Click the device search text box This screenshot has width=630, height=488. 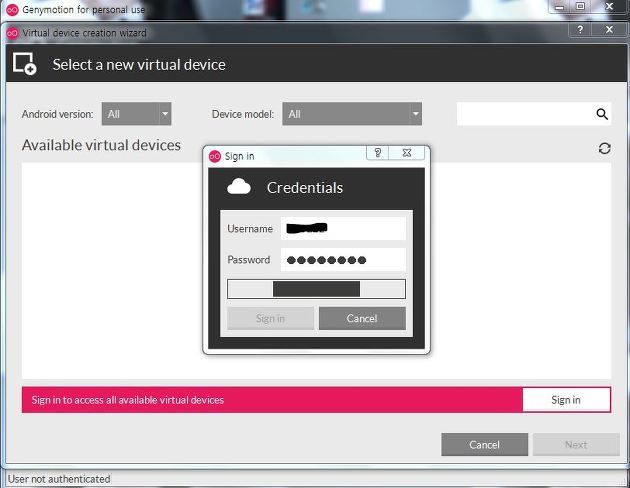534,114
